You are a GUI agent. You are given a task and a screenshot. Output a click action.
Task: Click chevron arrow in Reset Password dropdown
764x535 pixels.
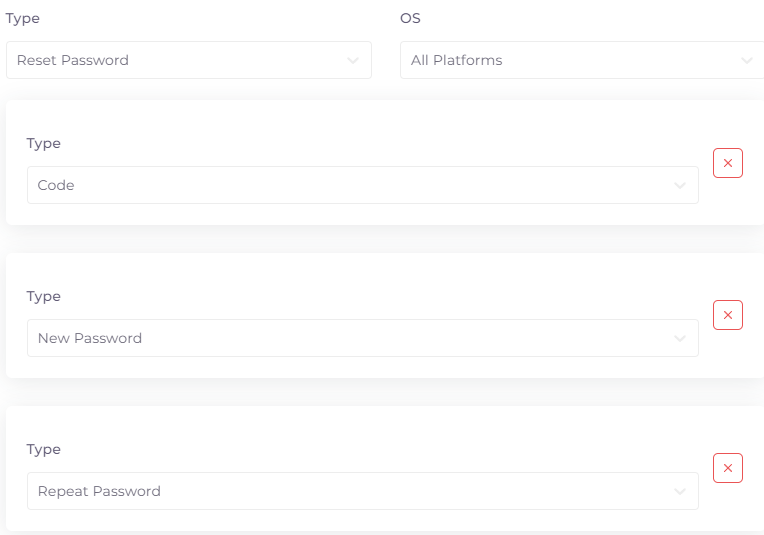pyautogui.click(x=353, y=61)
